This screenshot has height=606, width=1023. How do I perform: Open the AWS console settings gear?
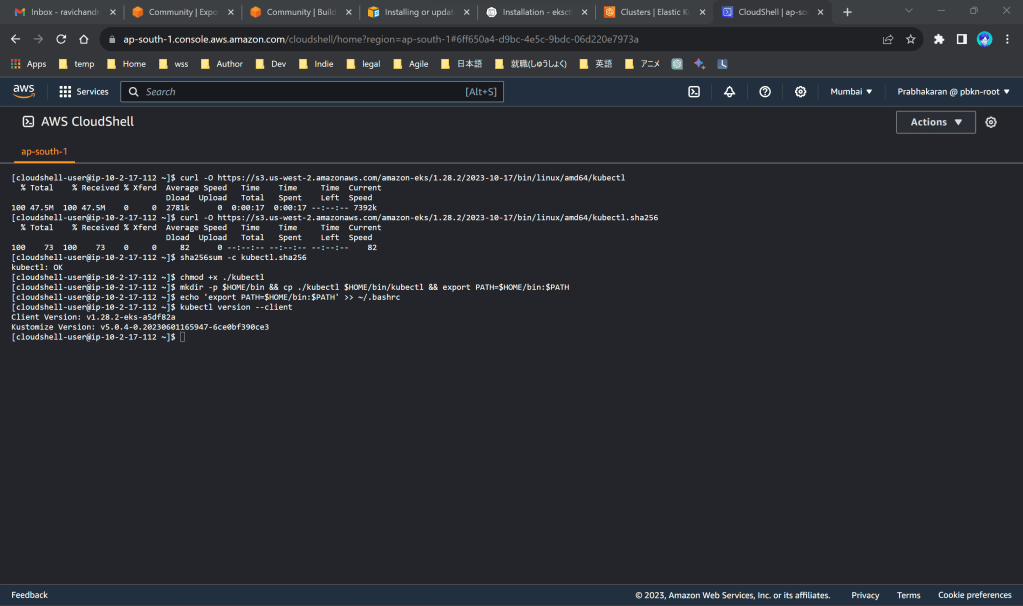pyautogui.click(x=801, y=92)
